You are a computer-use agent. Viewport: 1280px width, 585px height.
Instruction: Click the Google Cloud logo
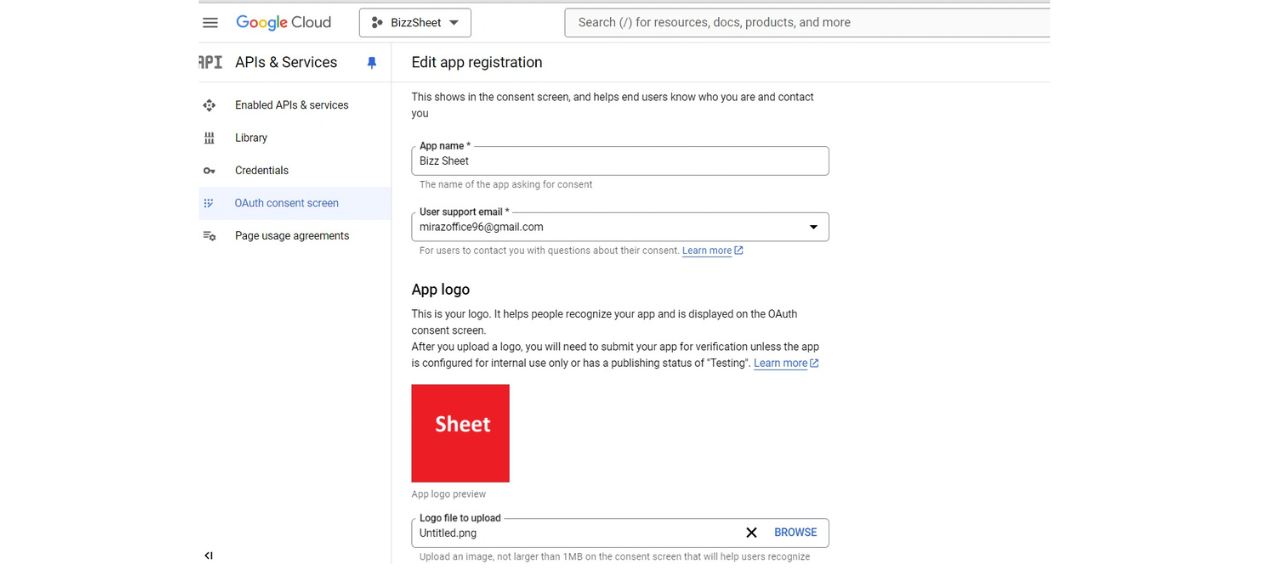(x=283, y=23)
